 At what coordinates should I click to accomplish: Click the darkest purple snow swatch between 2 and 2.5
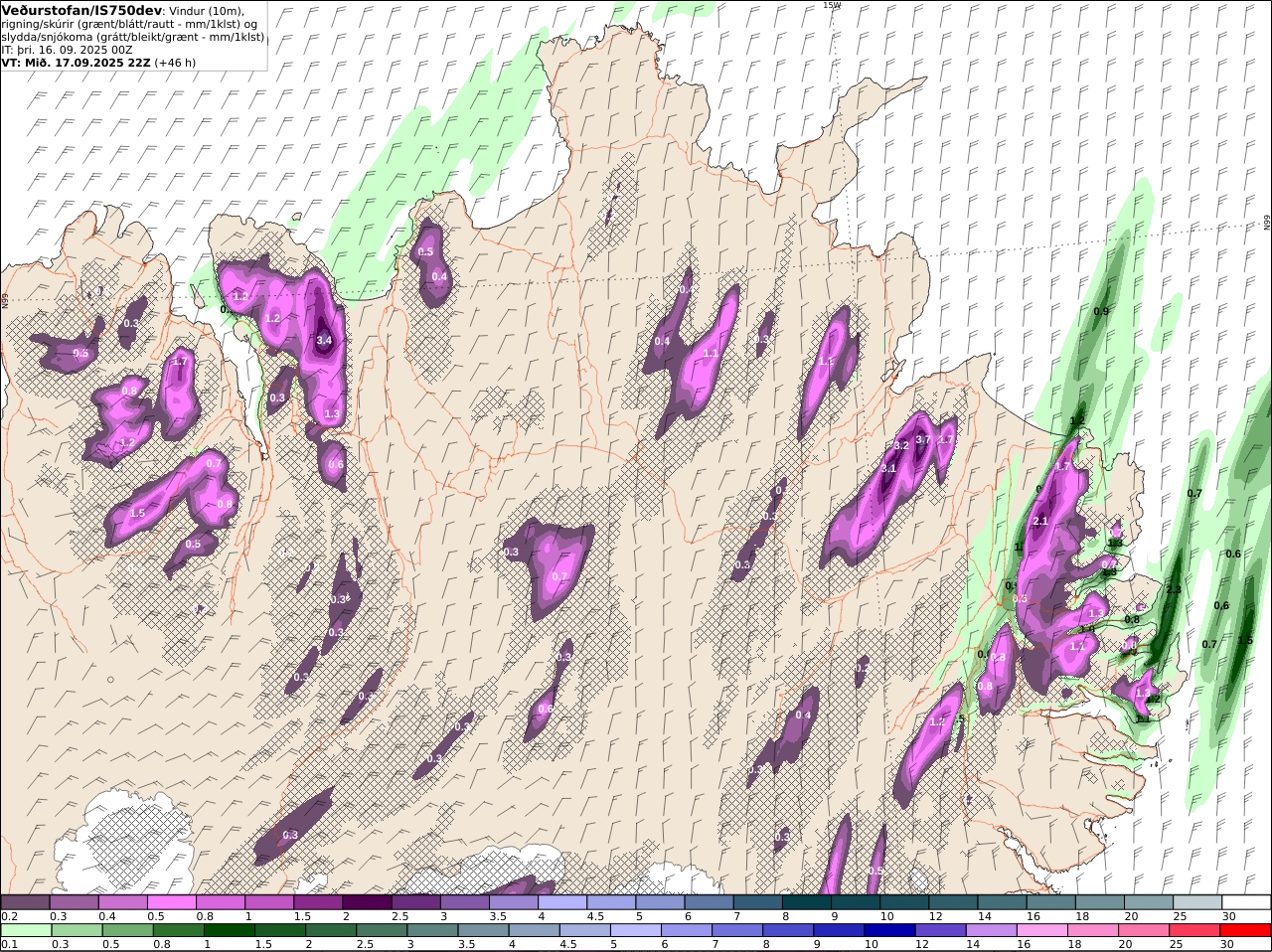click(x=368, y=902)
